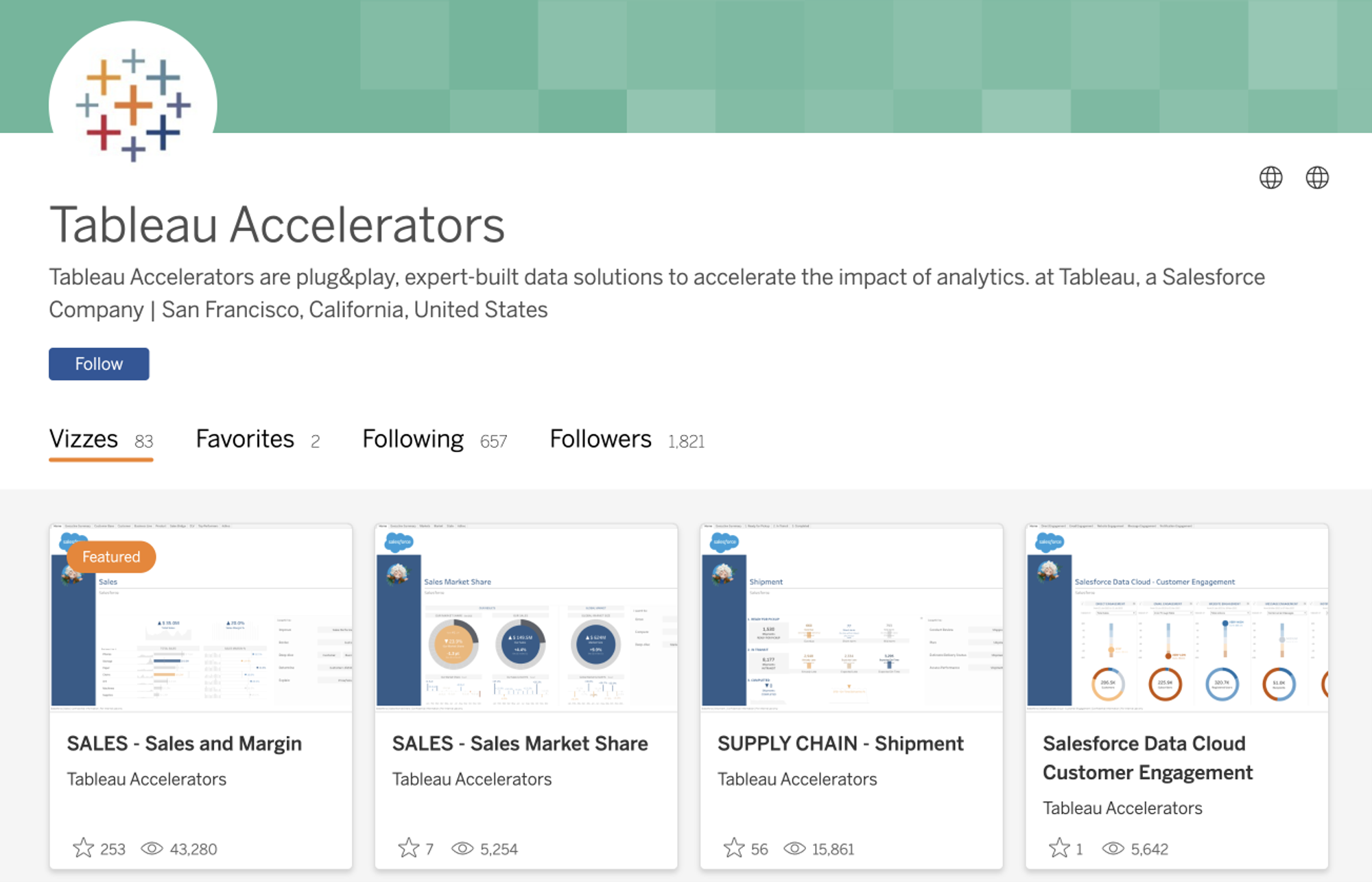This screenshot has width=1372, height=882.
Task: Click the eye icon showing 43,280 views
Action: [x=152, y=848]
